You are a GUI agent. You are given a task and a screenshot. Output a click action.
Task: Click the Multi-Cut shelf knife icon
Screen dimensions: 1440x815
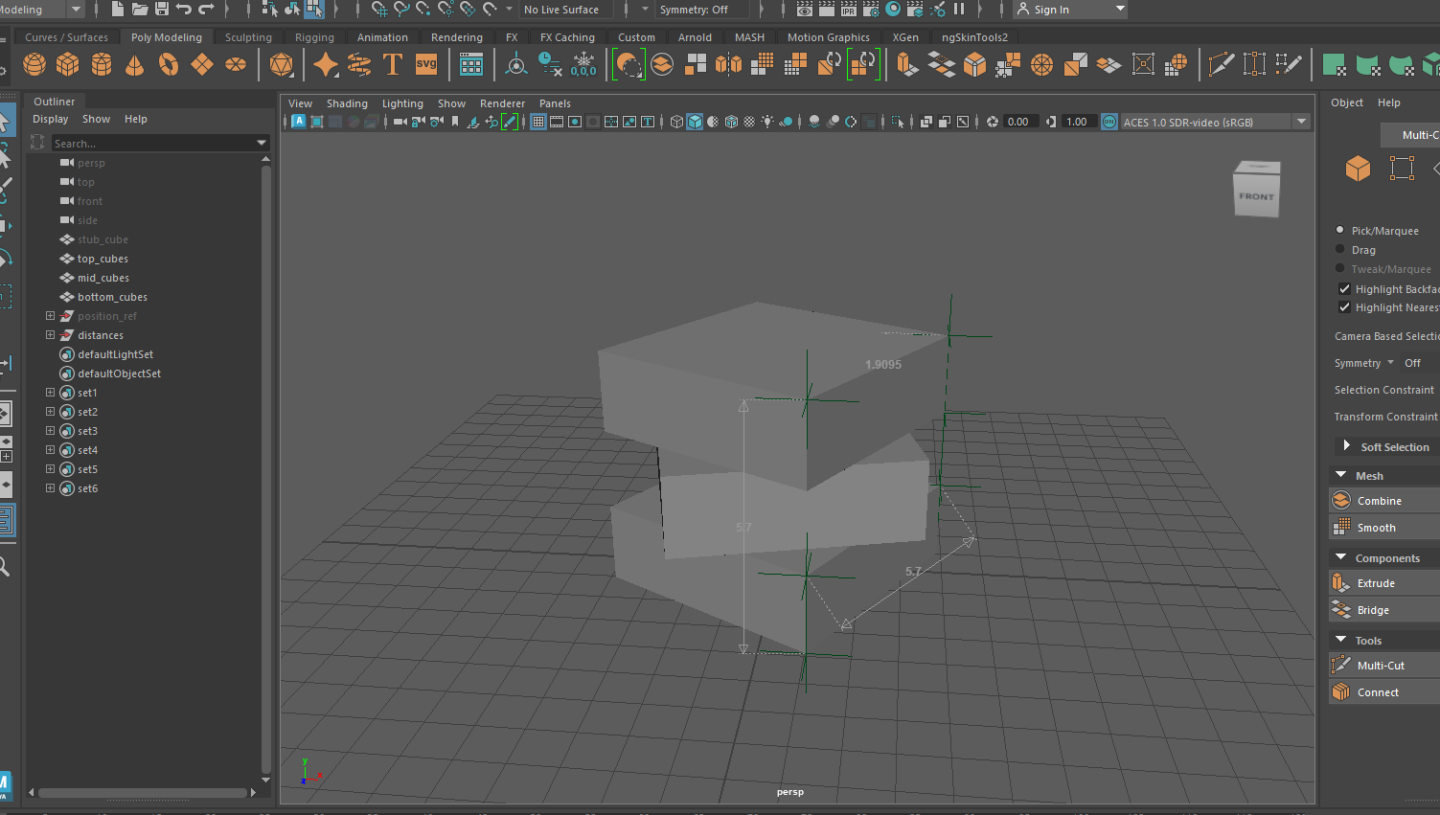click(1221, 65)
